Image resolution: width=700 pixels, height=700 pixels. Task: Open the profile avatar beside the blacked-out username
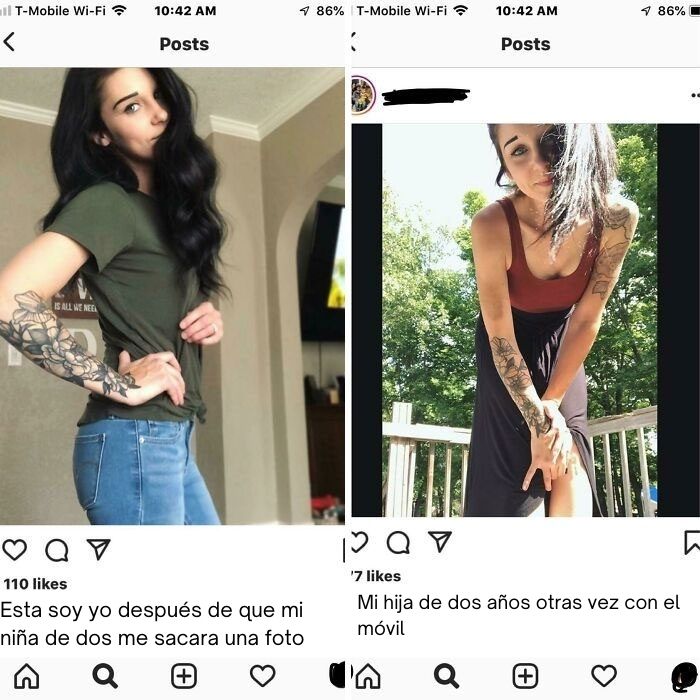click(x=362, y=95)
